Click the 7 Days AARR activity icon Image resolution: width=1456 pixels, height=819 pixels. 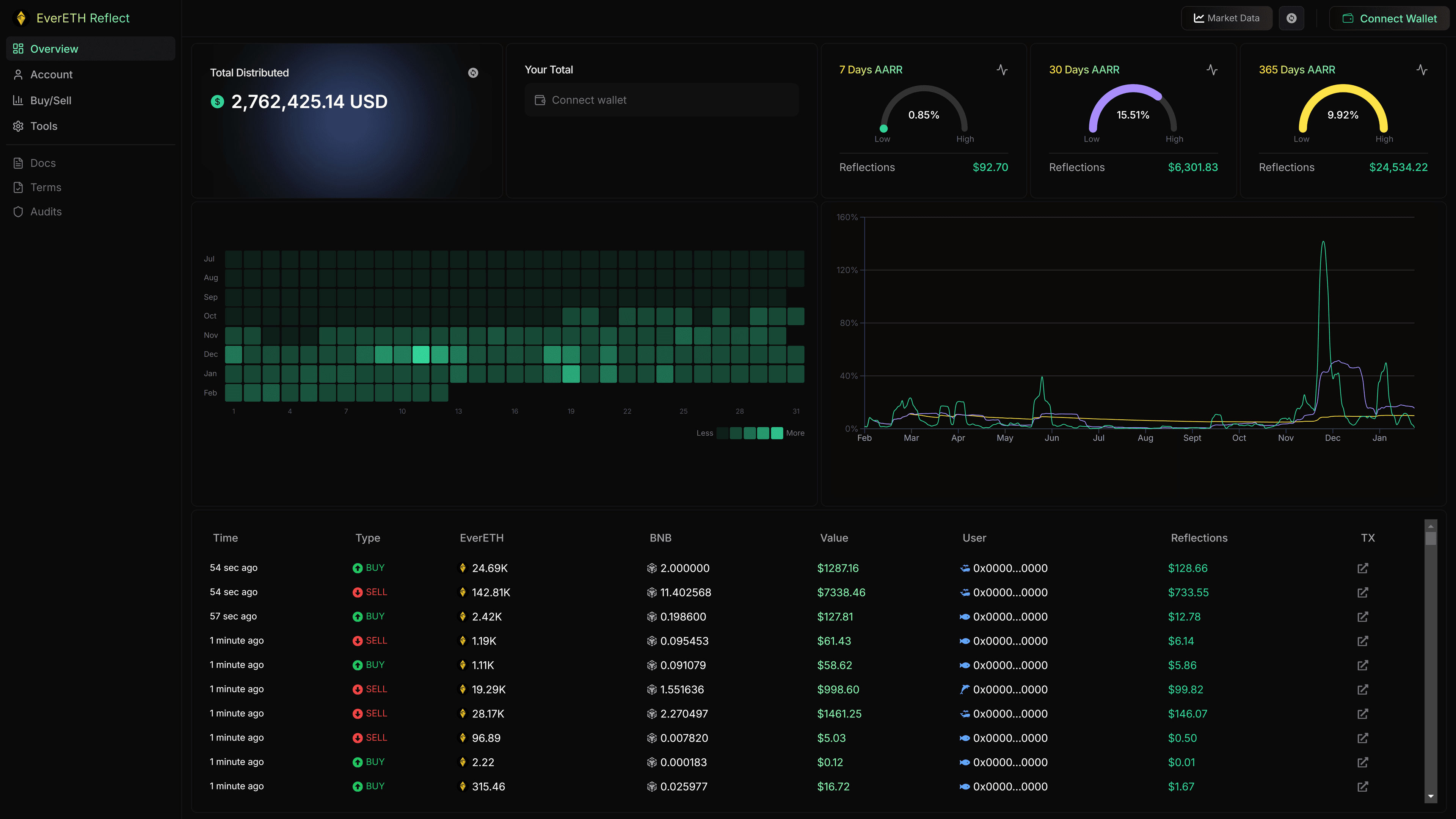1002,69
